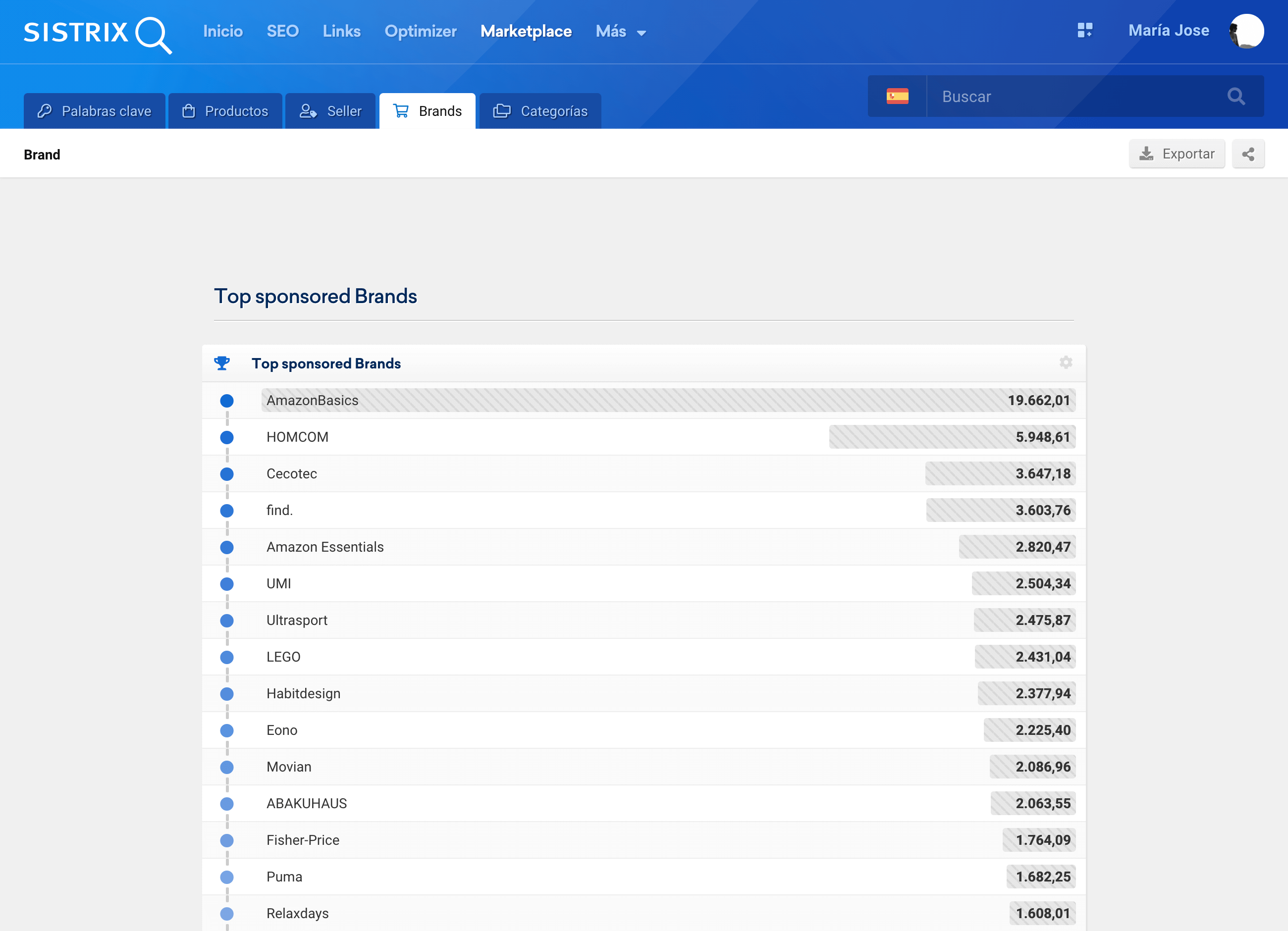This screenshot has height=931, width=1288.
Task: Click the search magnifier icon
Action: point(1236,96)
